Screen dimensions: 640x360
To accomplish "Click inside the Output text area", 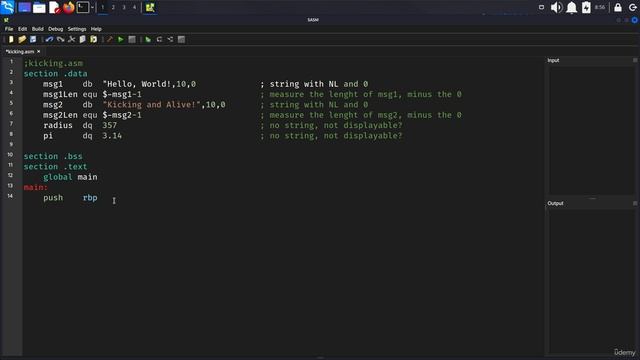I will click(x=591, y=282).
